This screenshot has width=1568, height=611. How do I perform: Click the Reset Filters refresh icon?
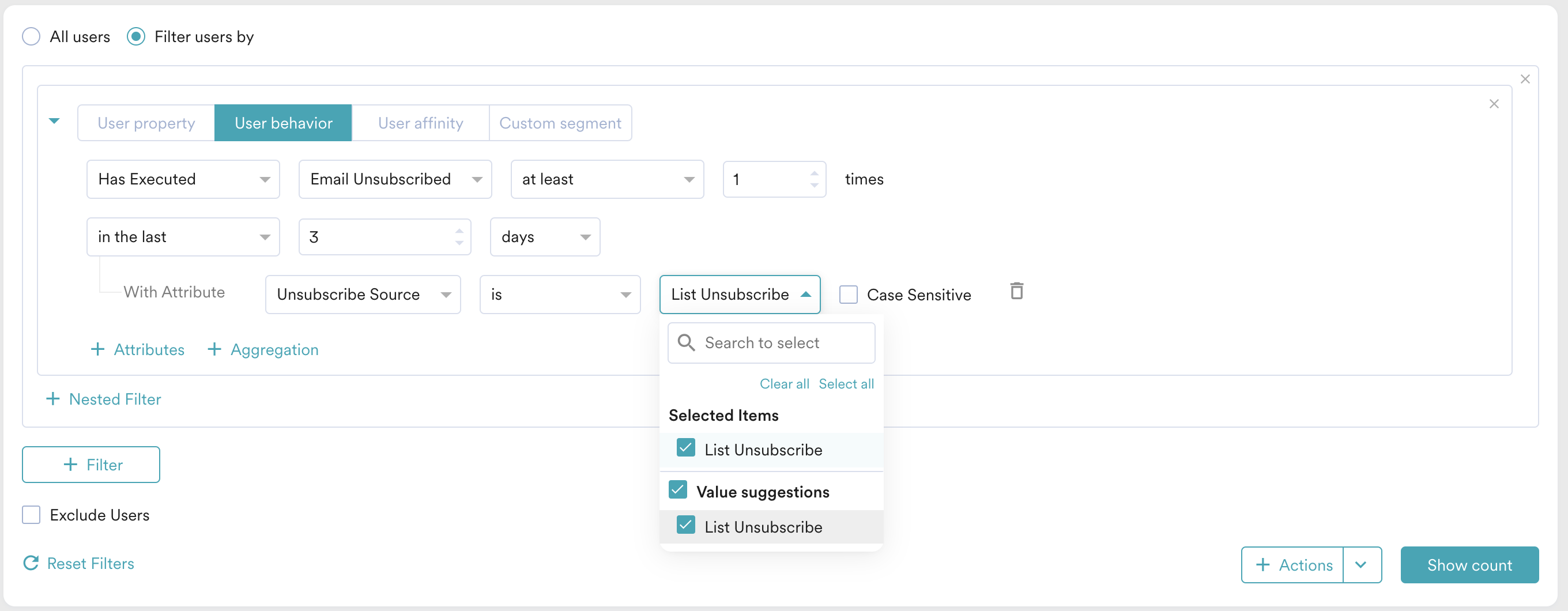(31, 563)
